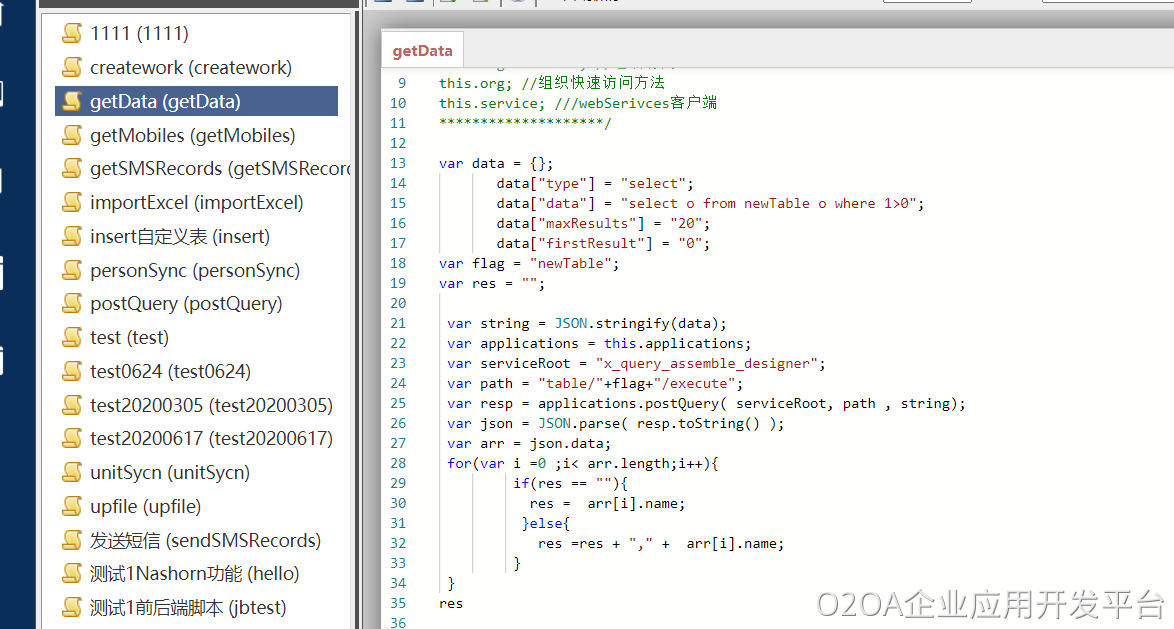Image resolution: width=1174 pixels, height=629 pixels.
Task: Open the postQuery (postQuery) script
Action: (x=186, y=304)
